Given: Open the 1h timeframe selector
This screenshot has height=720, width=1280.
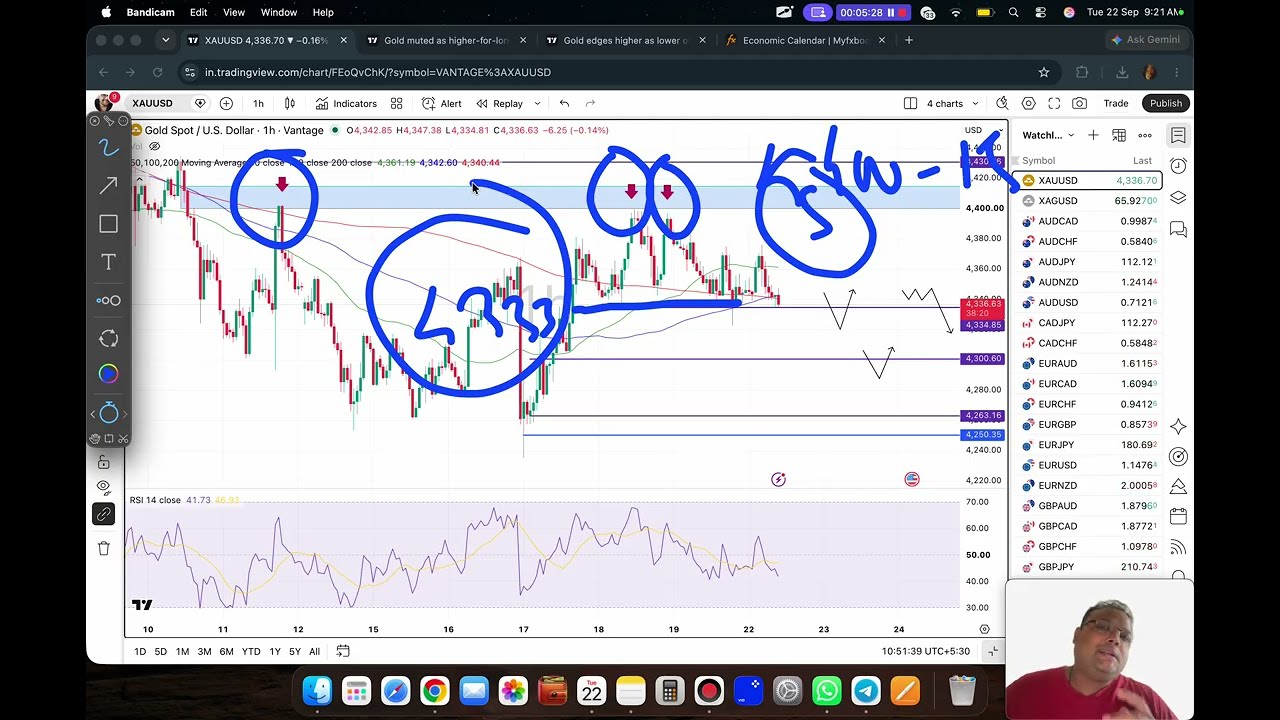Looking at the screenshot, I should tap(258, 103).
